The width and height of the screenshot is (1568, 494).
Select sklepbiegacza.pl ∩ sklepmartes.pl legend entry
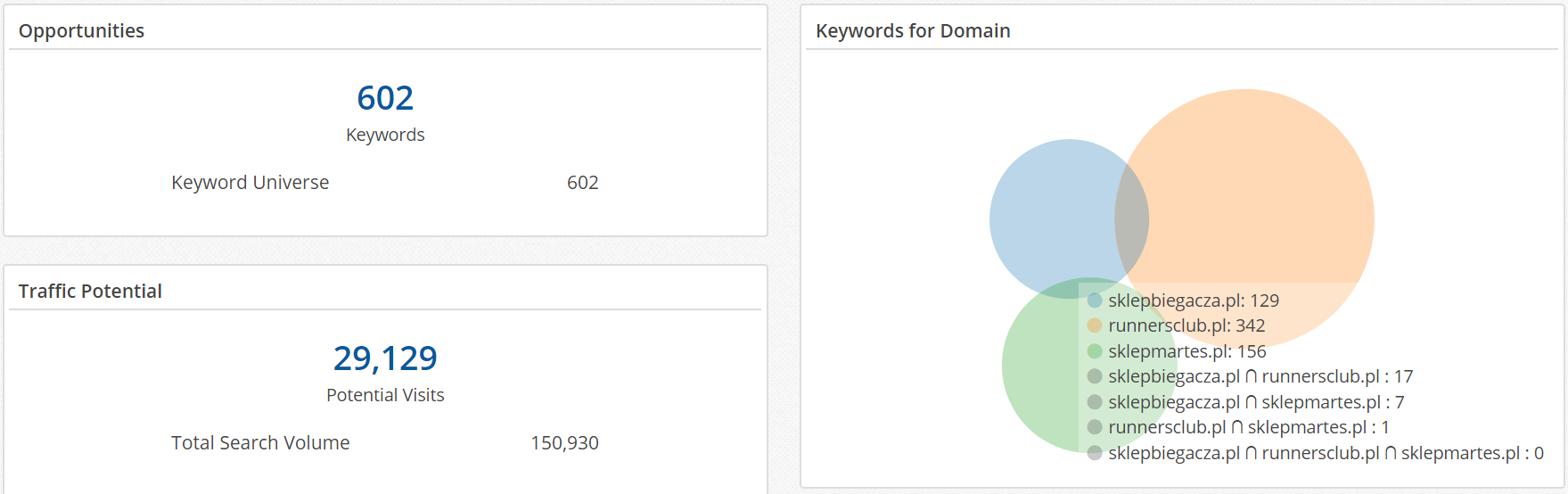(x=1246, y=402)
